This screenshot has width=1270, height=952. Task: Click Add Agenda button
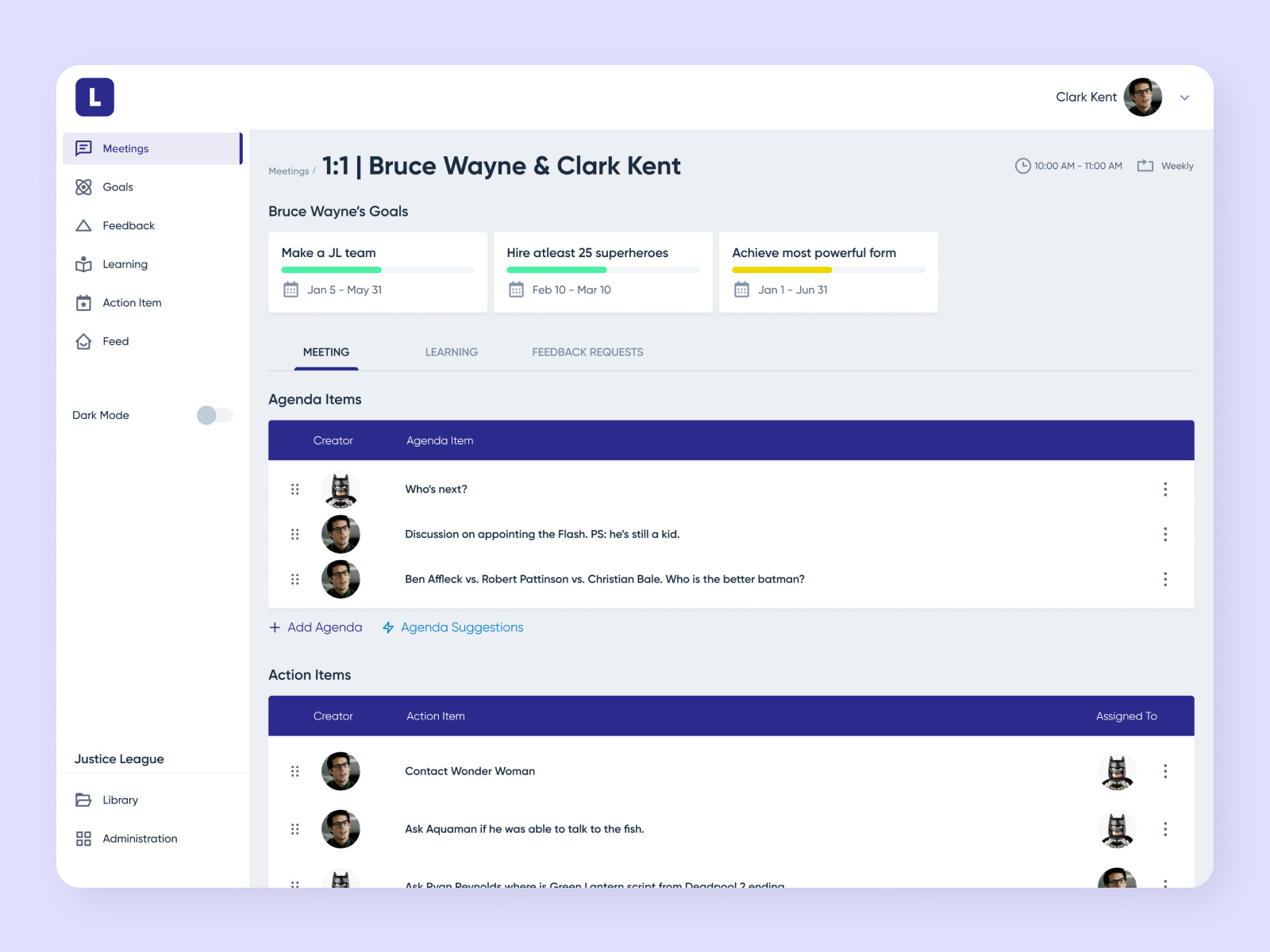click(x=316, y=628)
